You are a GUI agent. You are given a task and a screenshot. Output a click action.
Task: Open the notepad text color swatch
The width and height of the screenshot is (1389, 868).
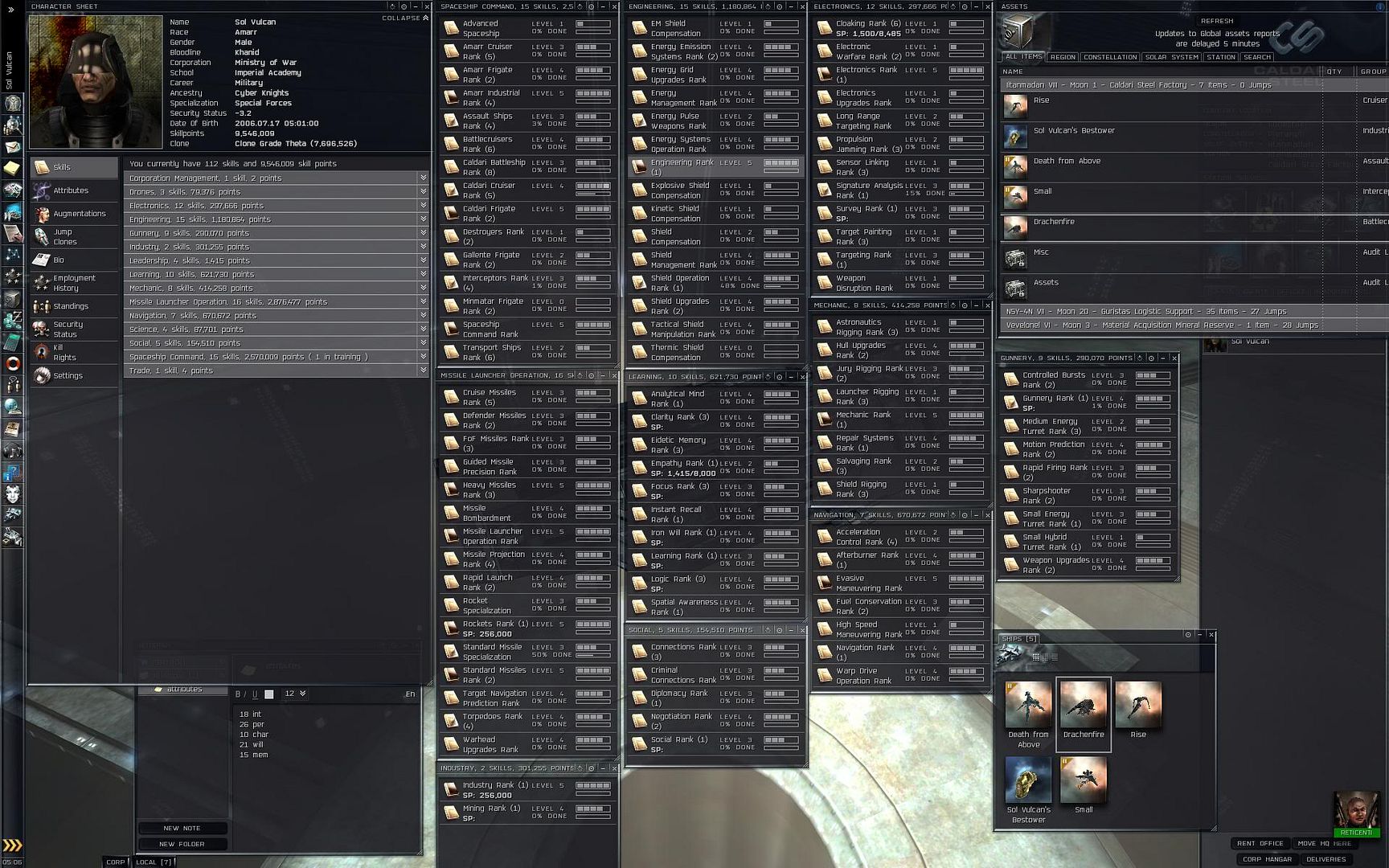[269, 694]
